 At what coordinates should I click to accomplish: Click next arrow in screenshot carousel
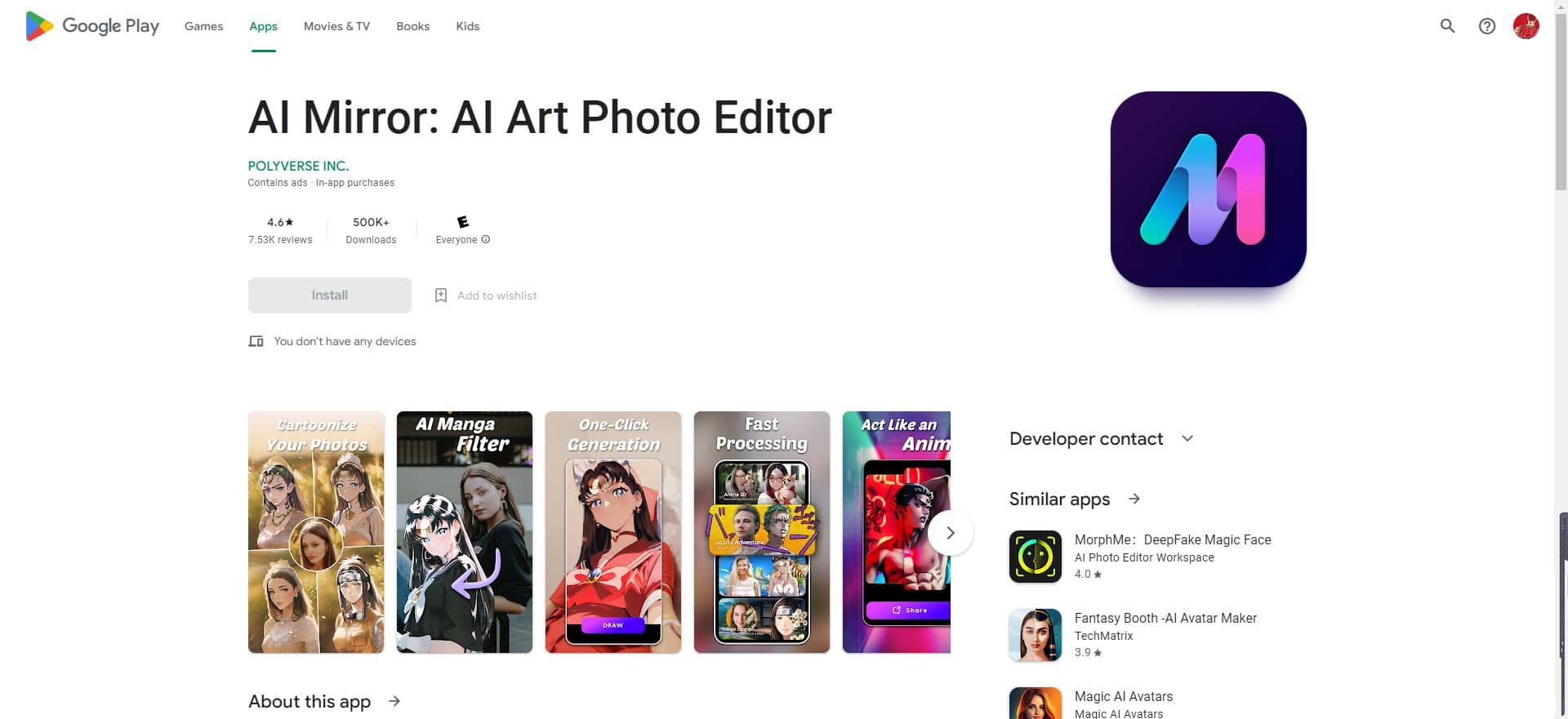tap(950, 533)
